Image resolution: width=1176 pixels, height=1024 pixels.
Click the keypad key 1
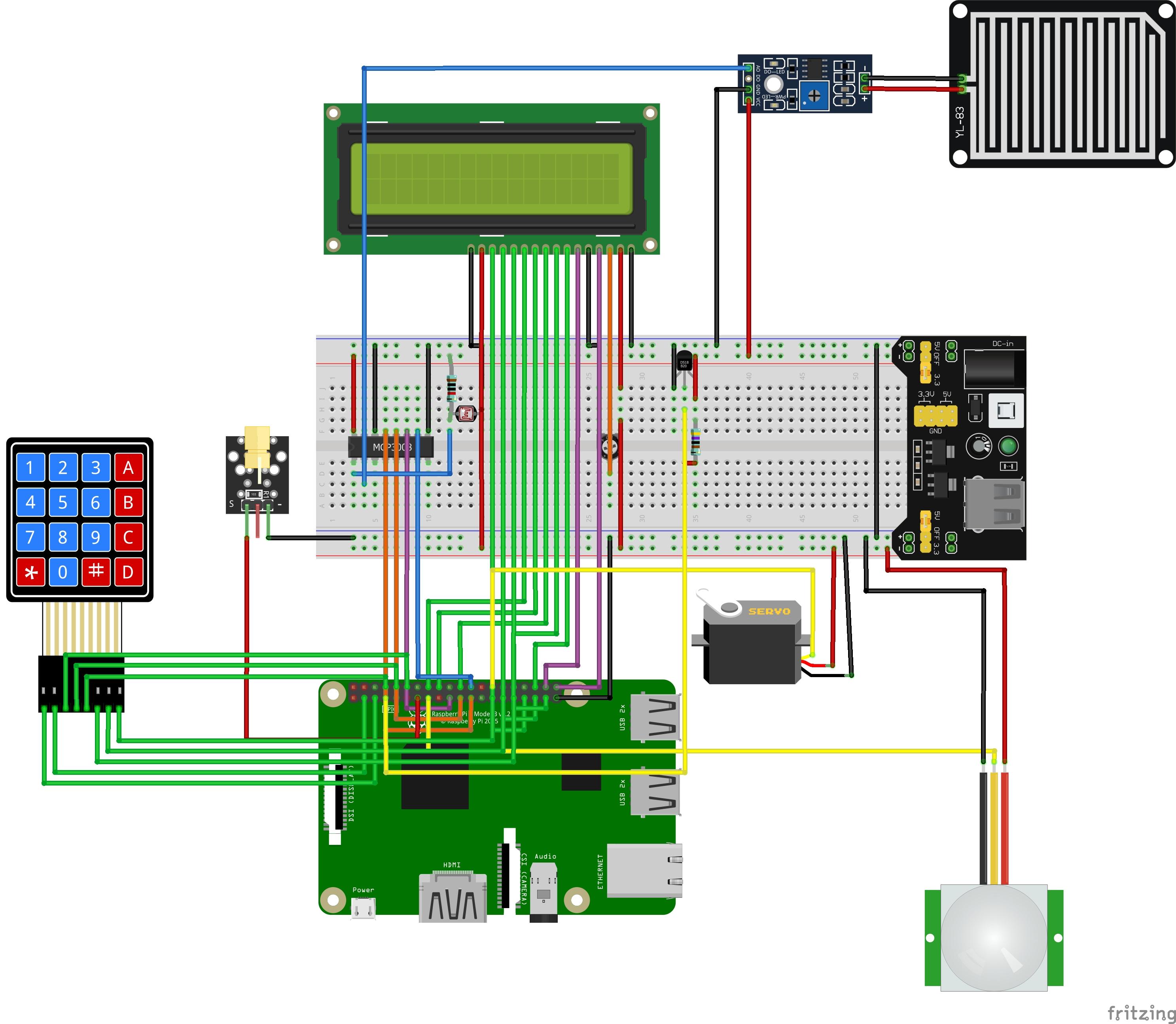click(30, 468)
